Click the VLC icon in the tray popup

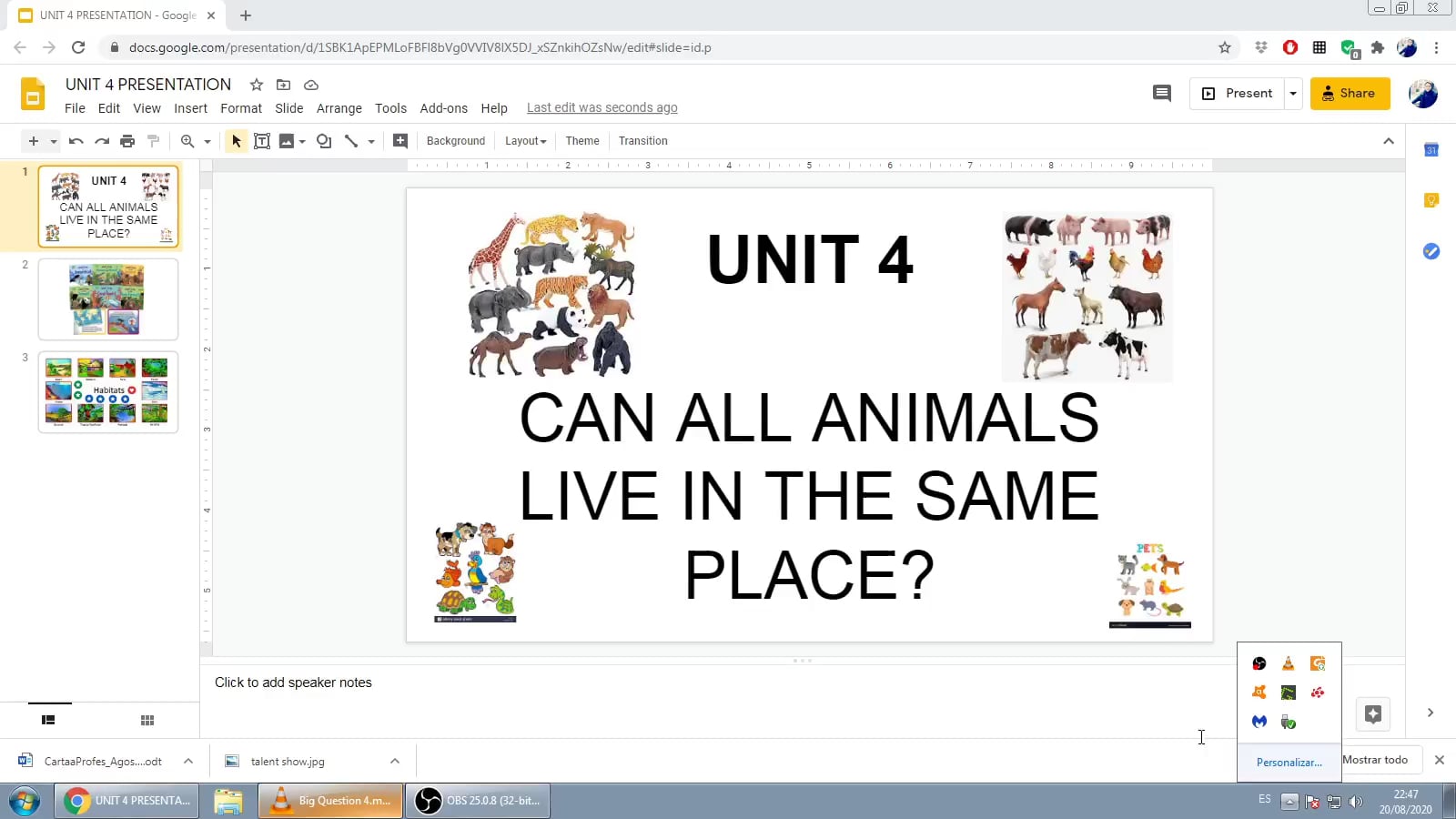1288,663
